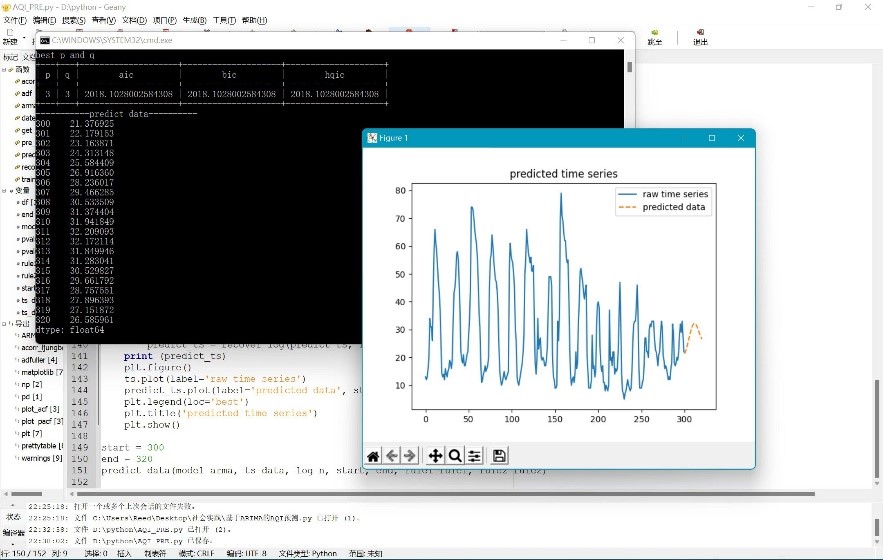Click the CRLF mode status bar entry

coord(197,554)
